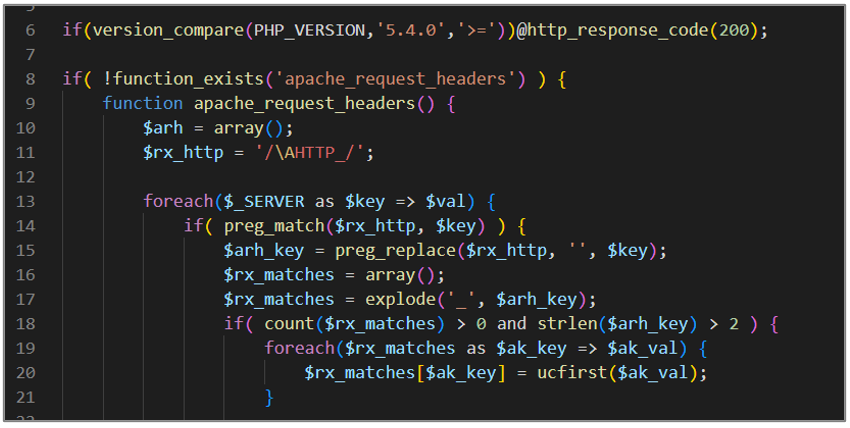Screen dimensions: 850x428
Task: Click the $_SERVER superglobal
Action: tap(264, 202)
